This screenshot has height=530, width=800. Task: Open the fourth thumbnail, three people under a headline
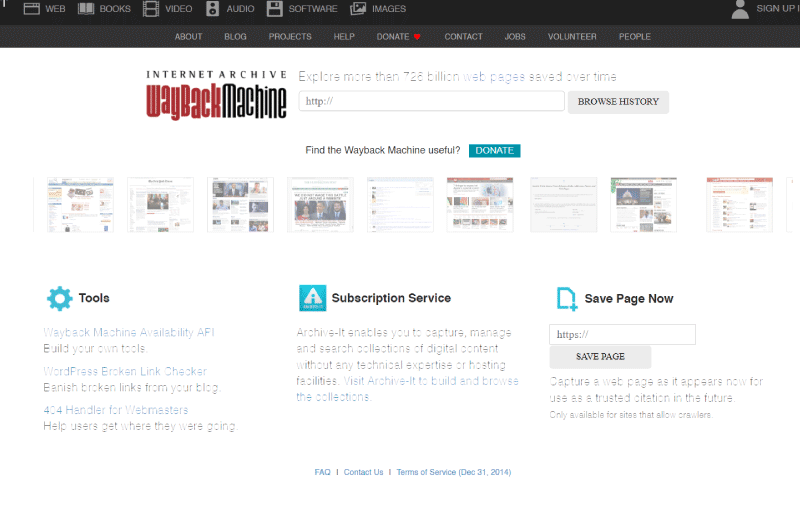320,205
